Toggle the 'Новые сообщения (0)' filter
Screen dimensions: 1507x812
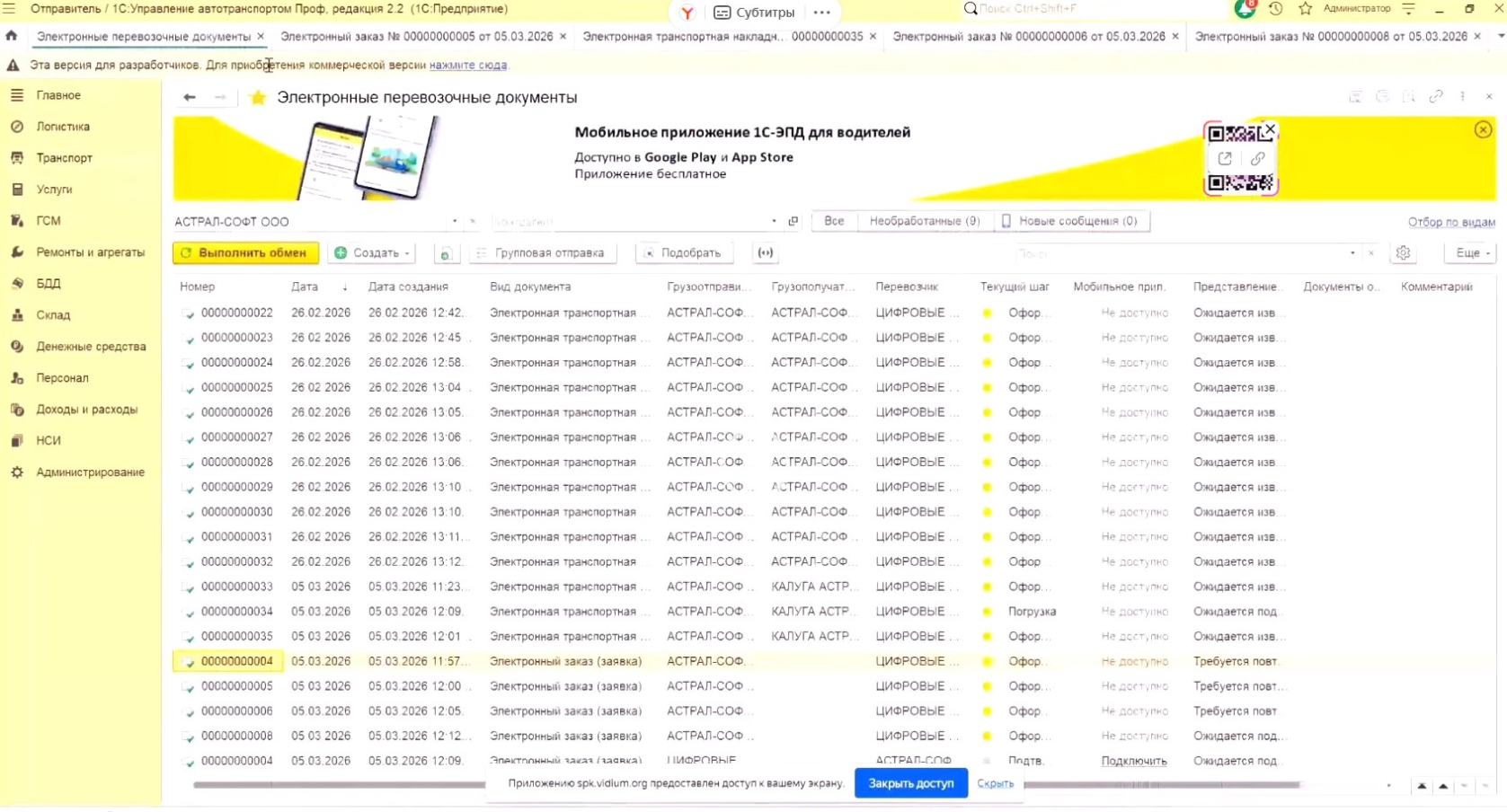pos(1070,221)
